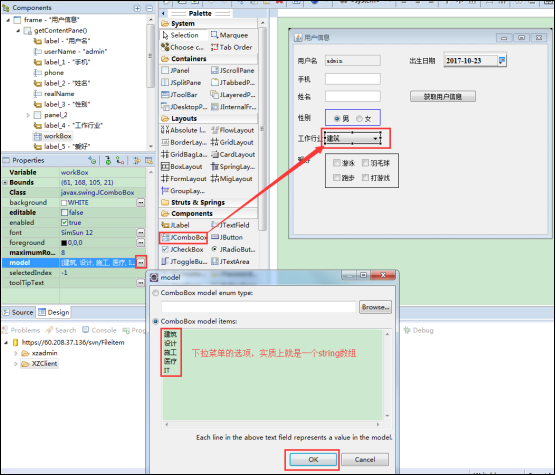The width and height of the screenshot is (556, 475).
Task: Open the Debug view tab
Action: (x=419, y=330)
